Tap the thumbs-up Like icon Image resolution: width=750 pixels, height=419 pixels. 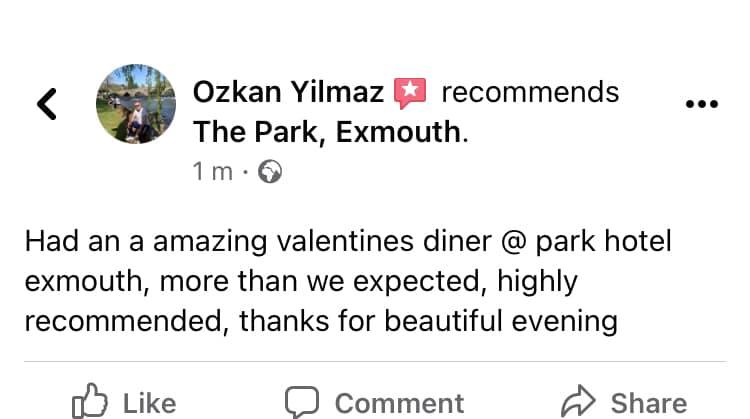[91, 402]
